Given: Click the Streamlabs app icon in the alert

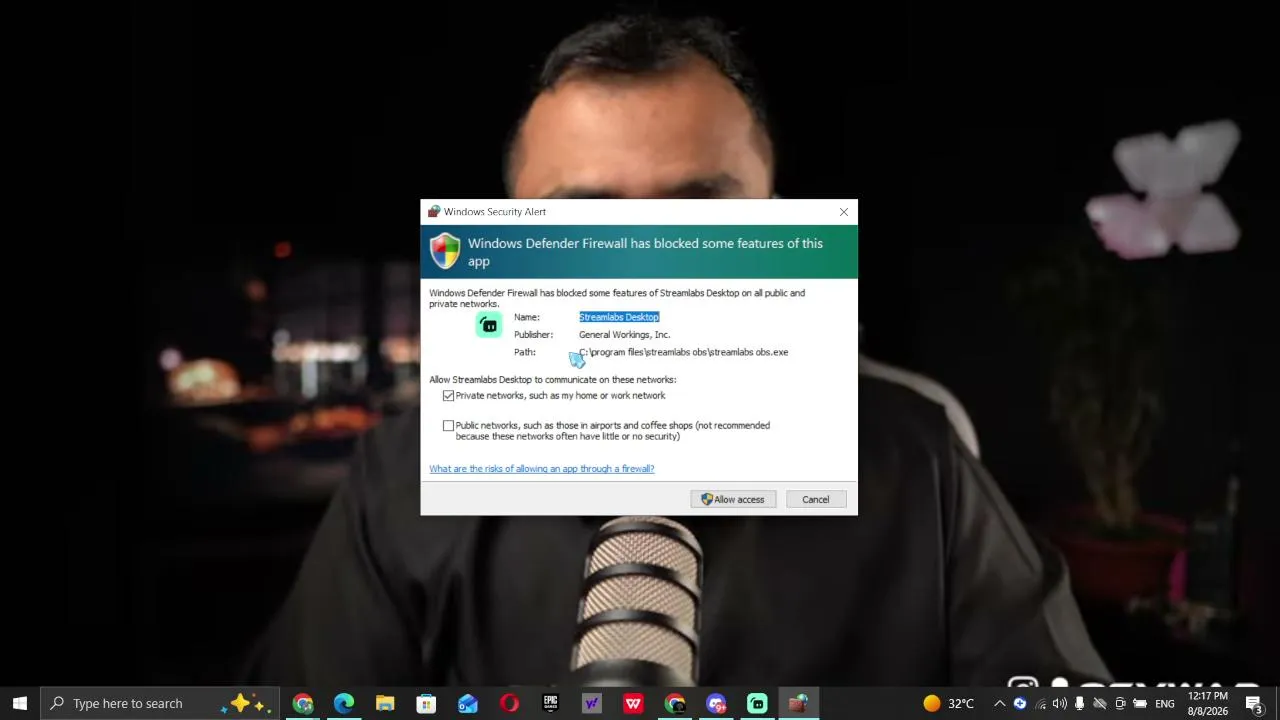Looking at the screenshot, I should click(x=489, y=325).
